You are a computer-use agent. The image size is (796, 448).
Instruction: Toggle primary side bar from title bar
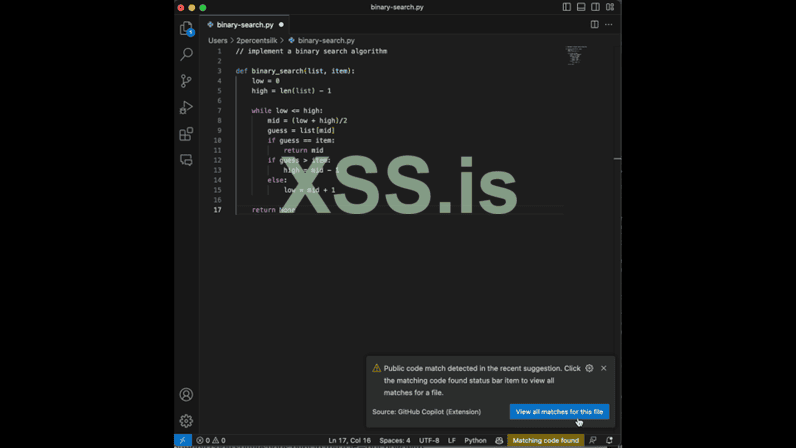(567, 7)
